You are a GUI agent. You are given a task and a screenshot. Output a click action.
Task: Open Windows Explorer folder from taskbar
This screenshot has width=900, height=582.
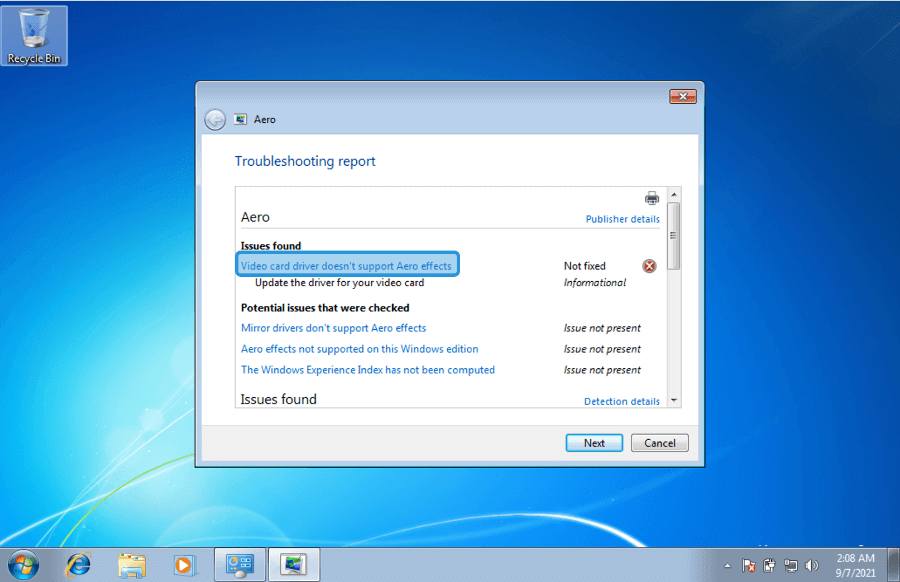click(x=131, y=565)
